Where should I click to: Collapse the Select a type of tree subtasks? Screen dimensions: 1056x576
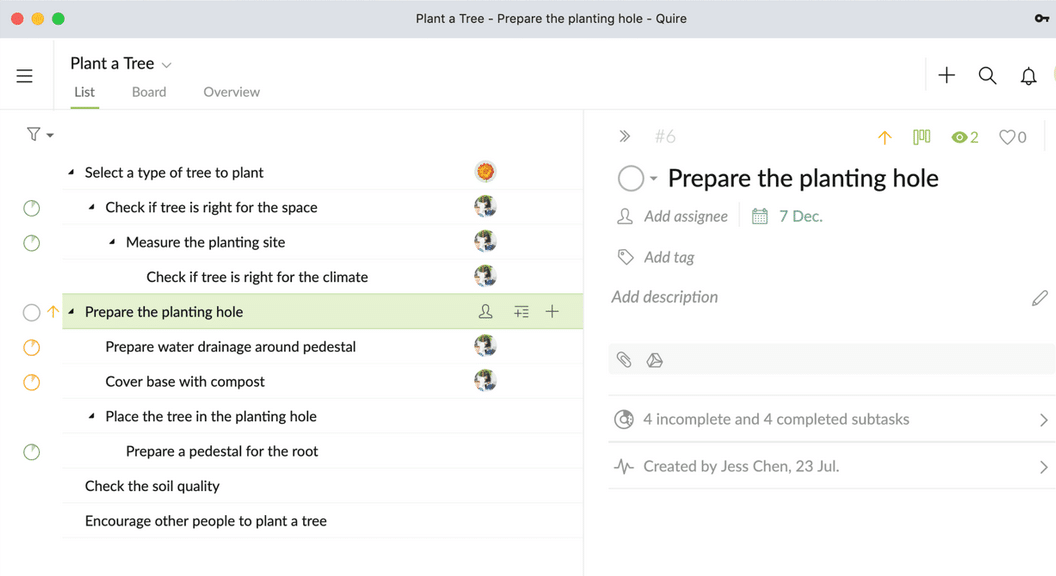point(71,172)
